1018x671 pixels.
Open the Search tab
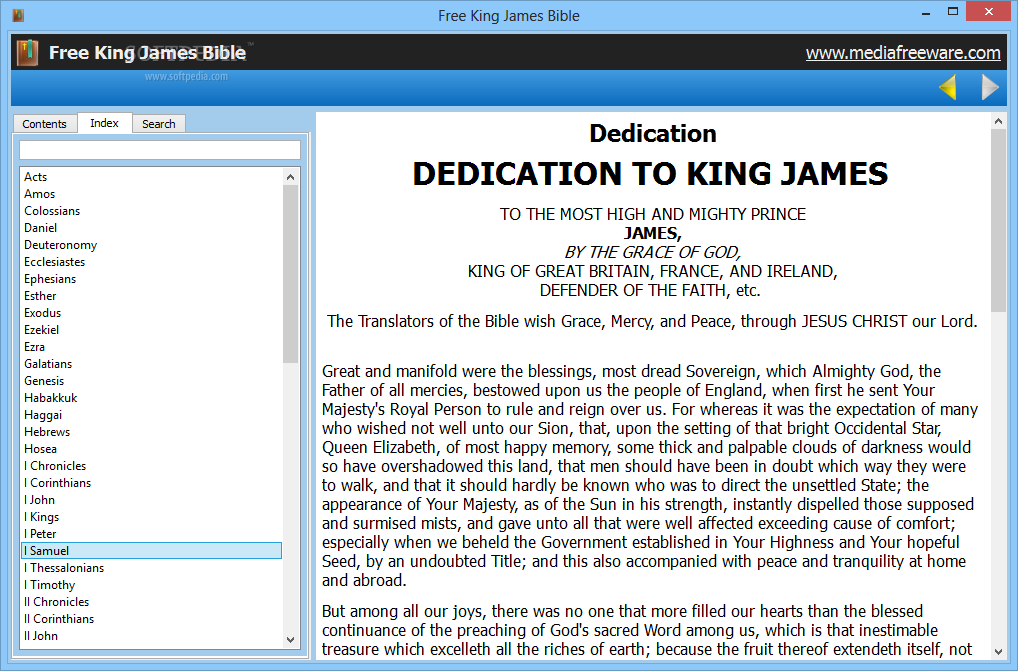click(158, 124)
